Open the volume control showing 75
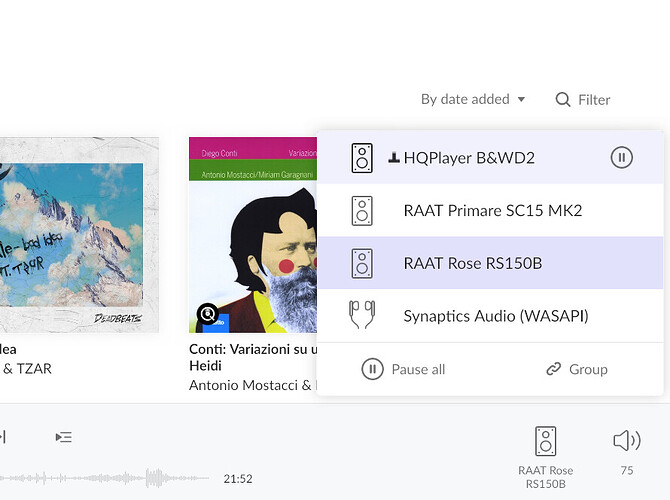The height and width of the screenshot is (500, 670). click(627, 451)
